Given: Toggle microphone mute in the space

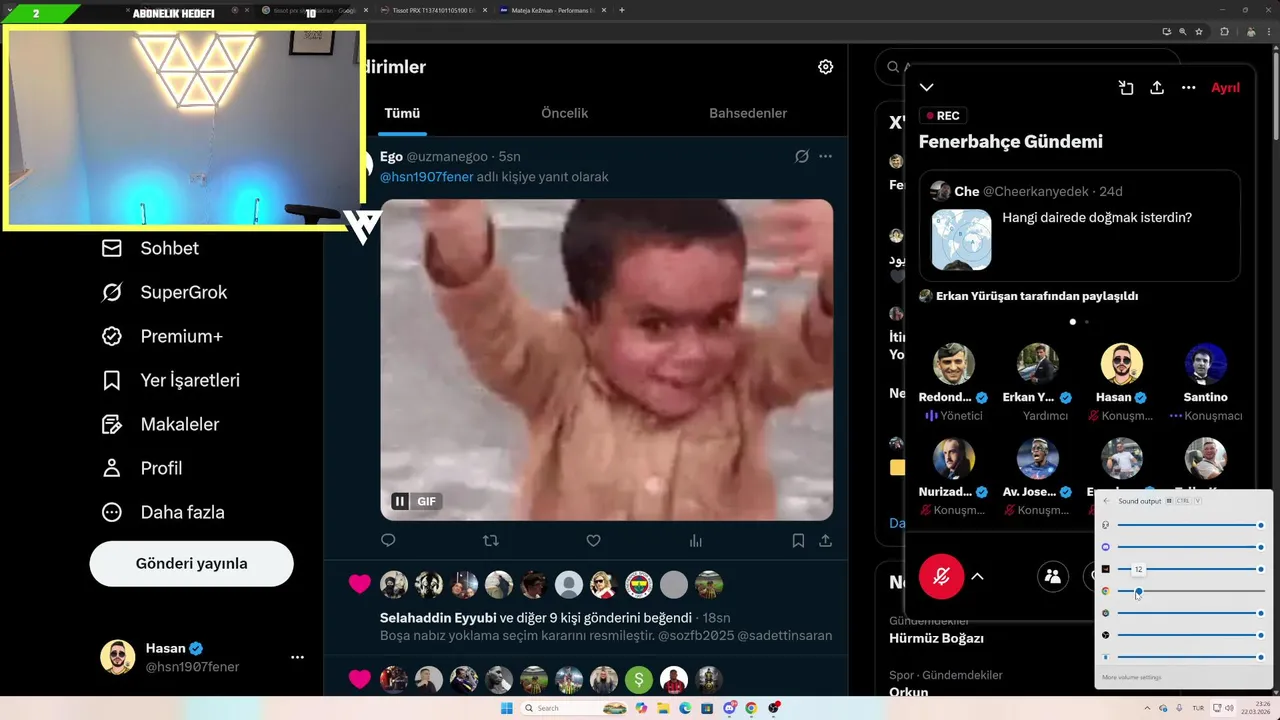Looking at the screenshot, I should pyautogui.click(x=941, y=576).
